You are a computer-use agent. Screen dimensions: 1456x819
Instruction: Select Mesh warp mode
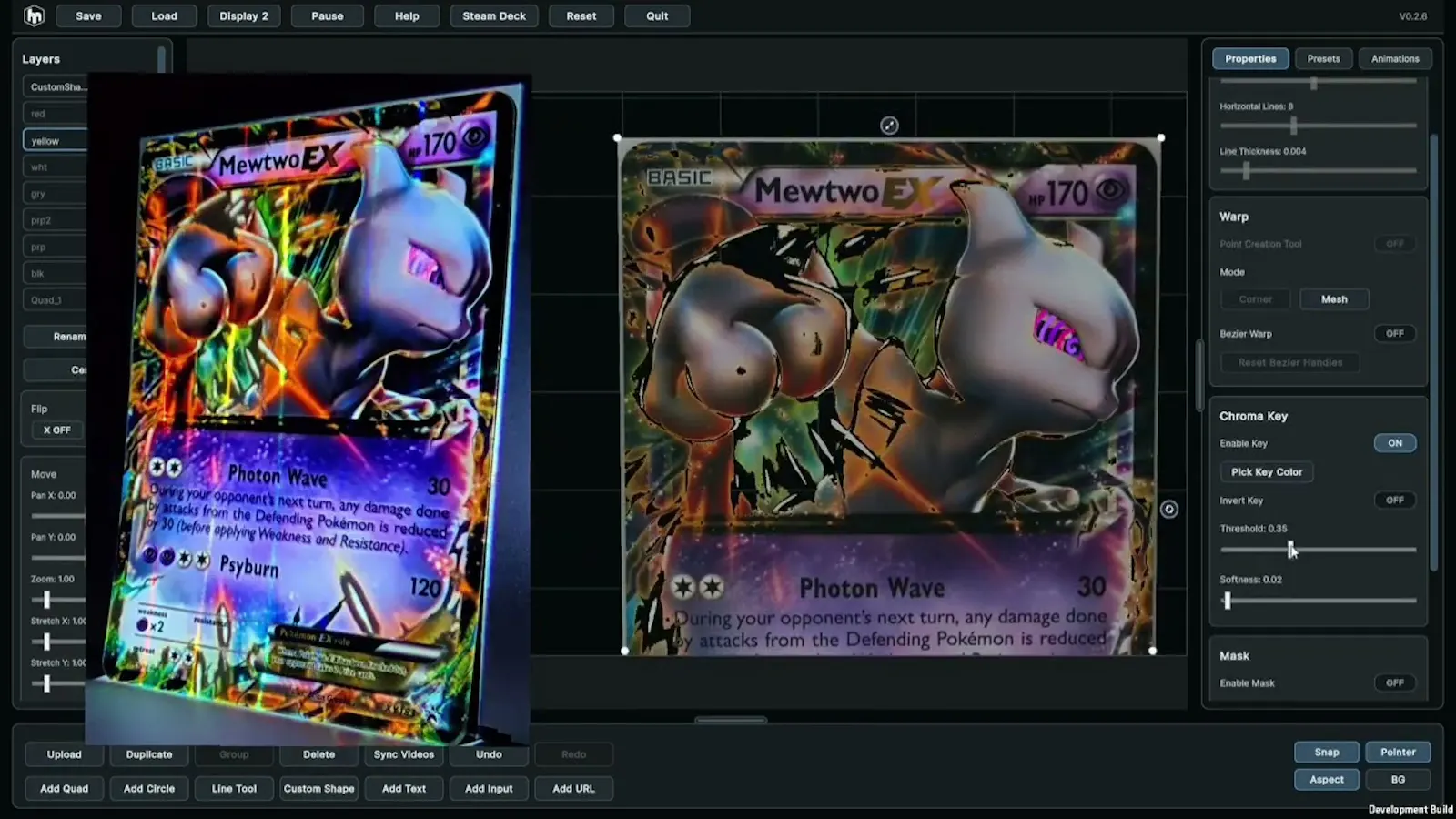click(x=1334, y=299)
